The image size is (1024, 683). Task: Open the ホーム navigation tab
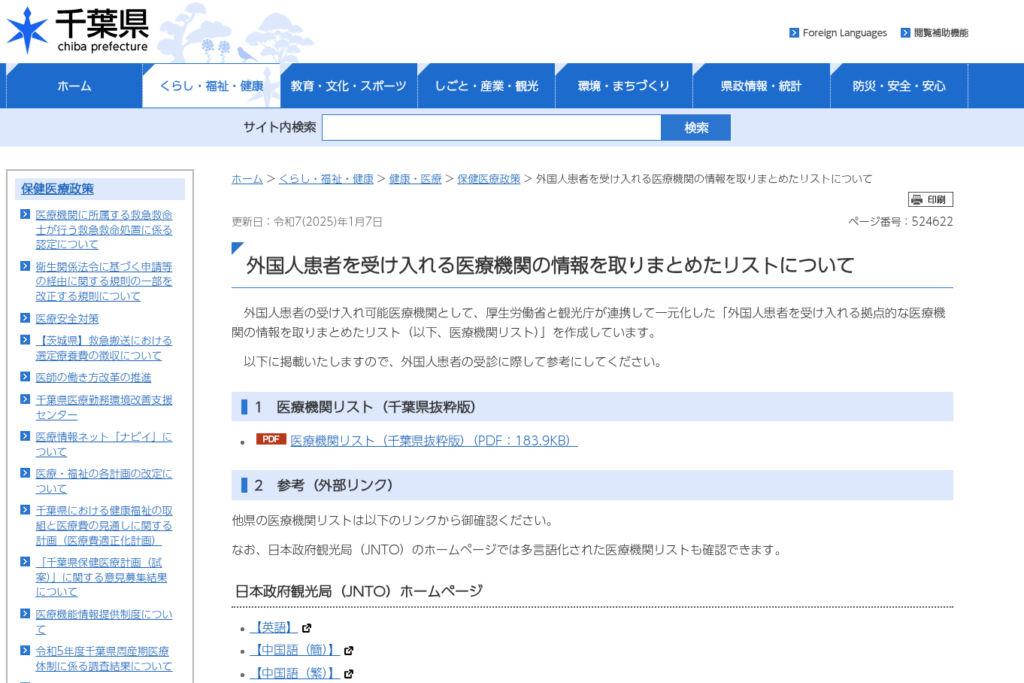pos(74,86)
